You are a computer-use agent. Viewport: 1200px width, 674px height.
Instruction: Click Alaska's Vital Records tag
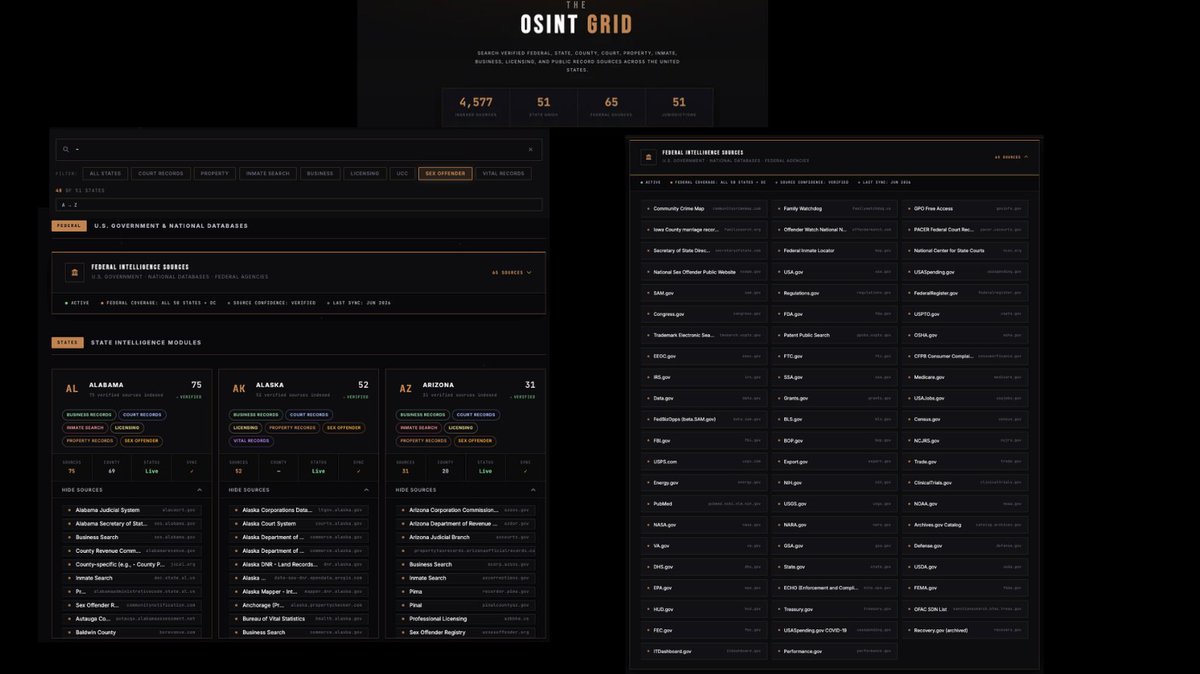[x=251, y=440]
